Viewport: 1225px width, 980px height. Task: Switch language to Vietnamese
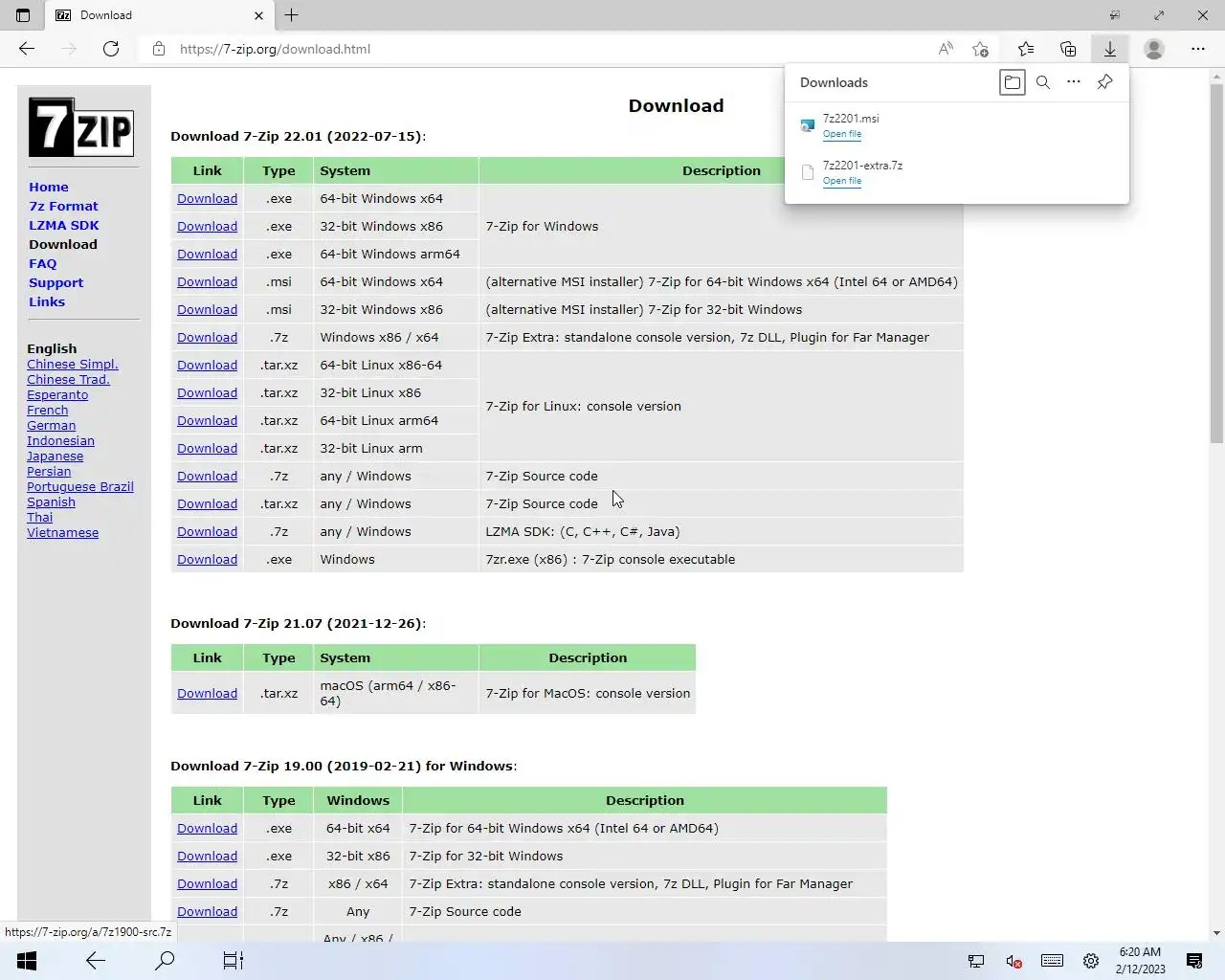62,532
